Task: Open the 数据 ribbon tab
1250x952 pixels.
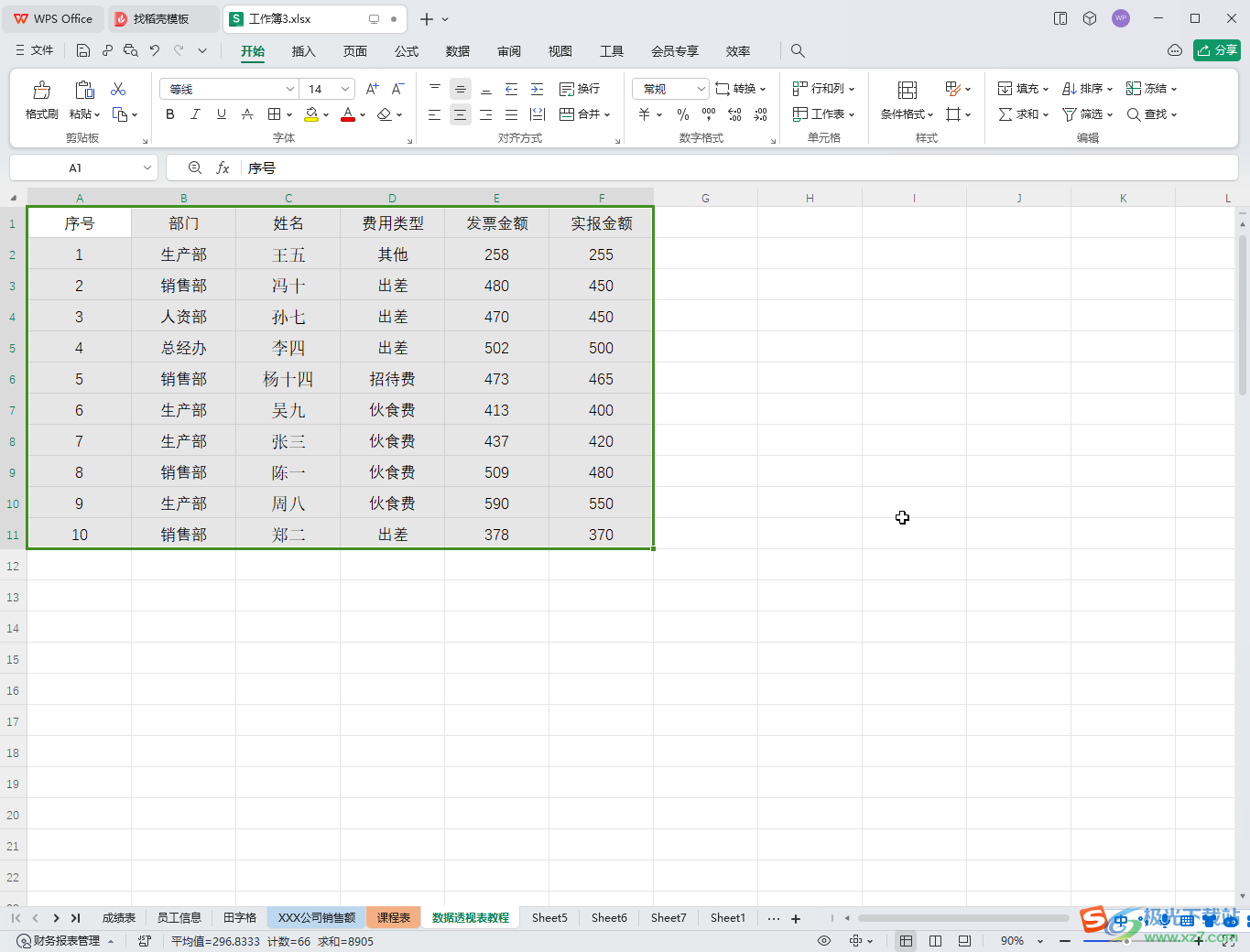Action: [x=458, y=51]
